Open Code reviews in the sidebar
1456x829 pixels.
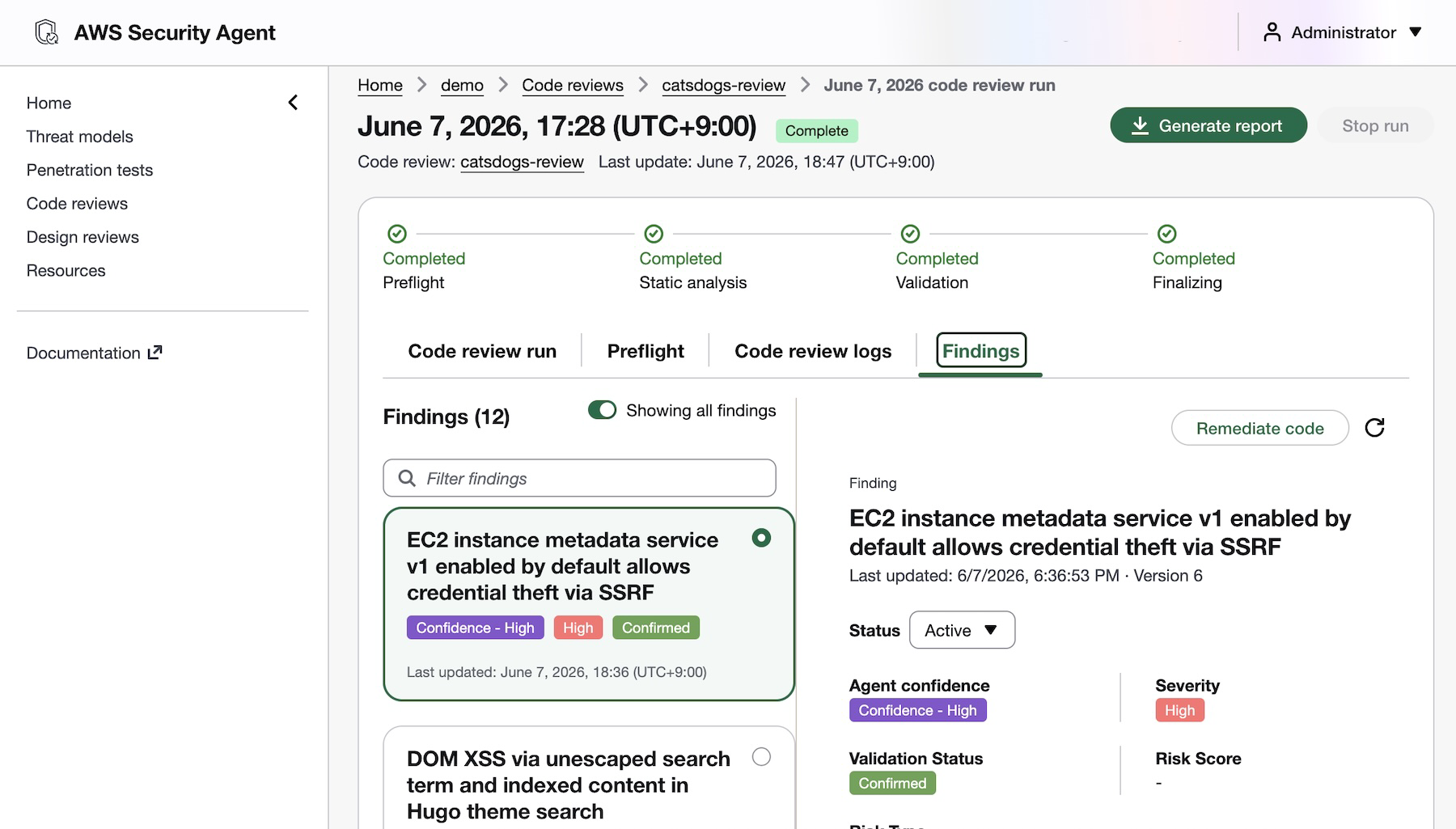coord(77,204)
